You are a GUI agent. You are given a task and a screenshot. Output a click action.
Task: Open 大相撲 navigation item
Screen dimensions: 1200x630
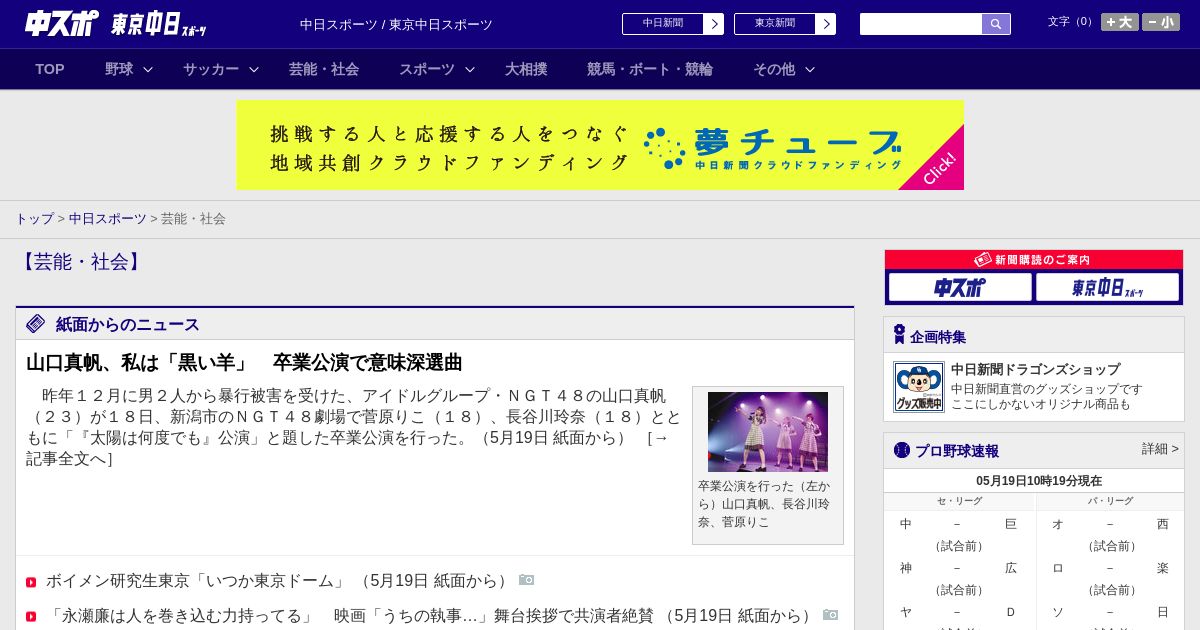[x=526, y=69]
